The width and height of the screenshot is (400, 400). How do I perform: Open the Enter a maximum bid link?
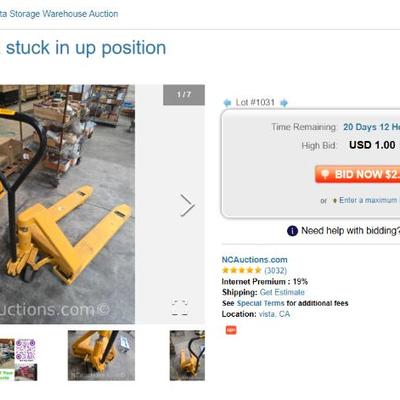click(369, 200)
